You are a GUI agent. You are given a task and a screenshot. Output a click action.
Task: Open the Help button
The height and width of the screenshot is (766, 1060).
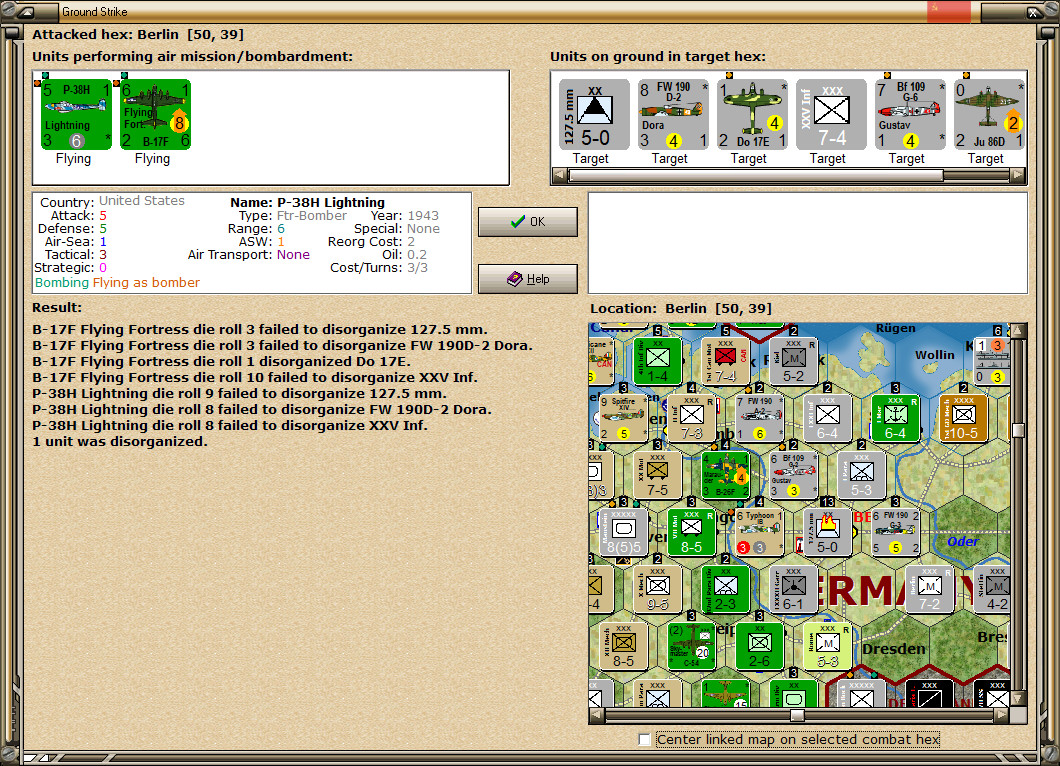click(528, 279)
